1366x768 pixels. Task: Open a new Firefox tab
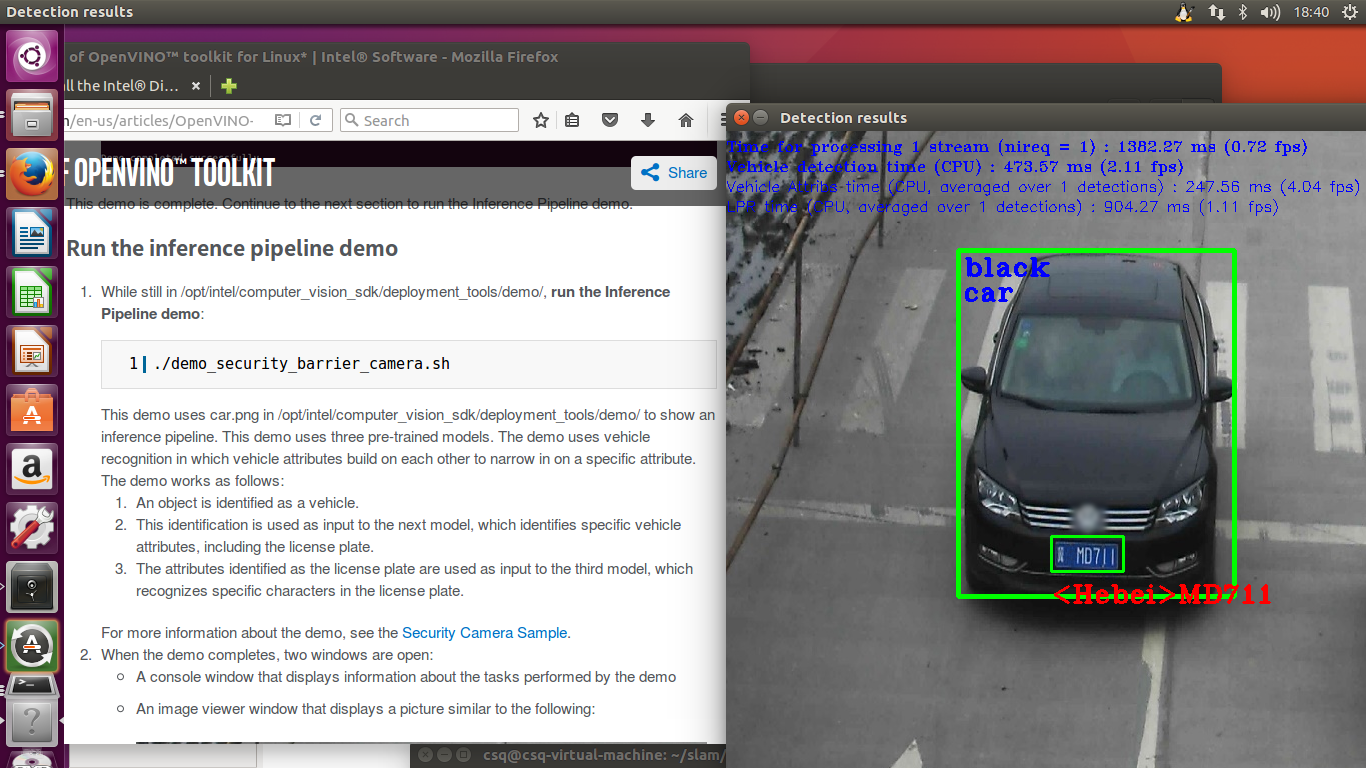point(229,86)
